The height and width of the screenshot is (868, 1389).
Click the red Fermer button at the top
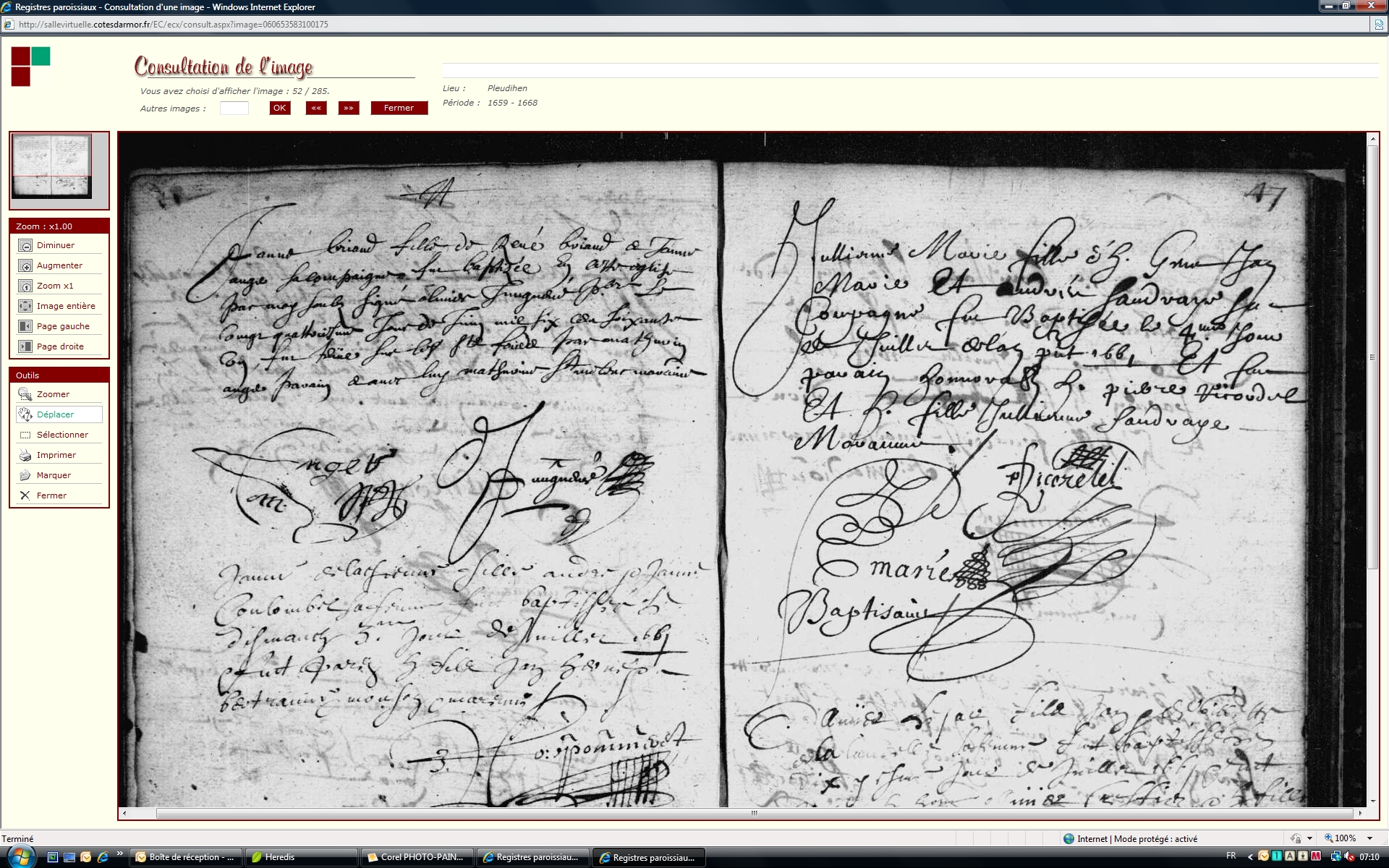[x=399, y=109]
